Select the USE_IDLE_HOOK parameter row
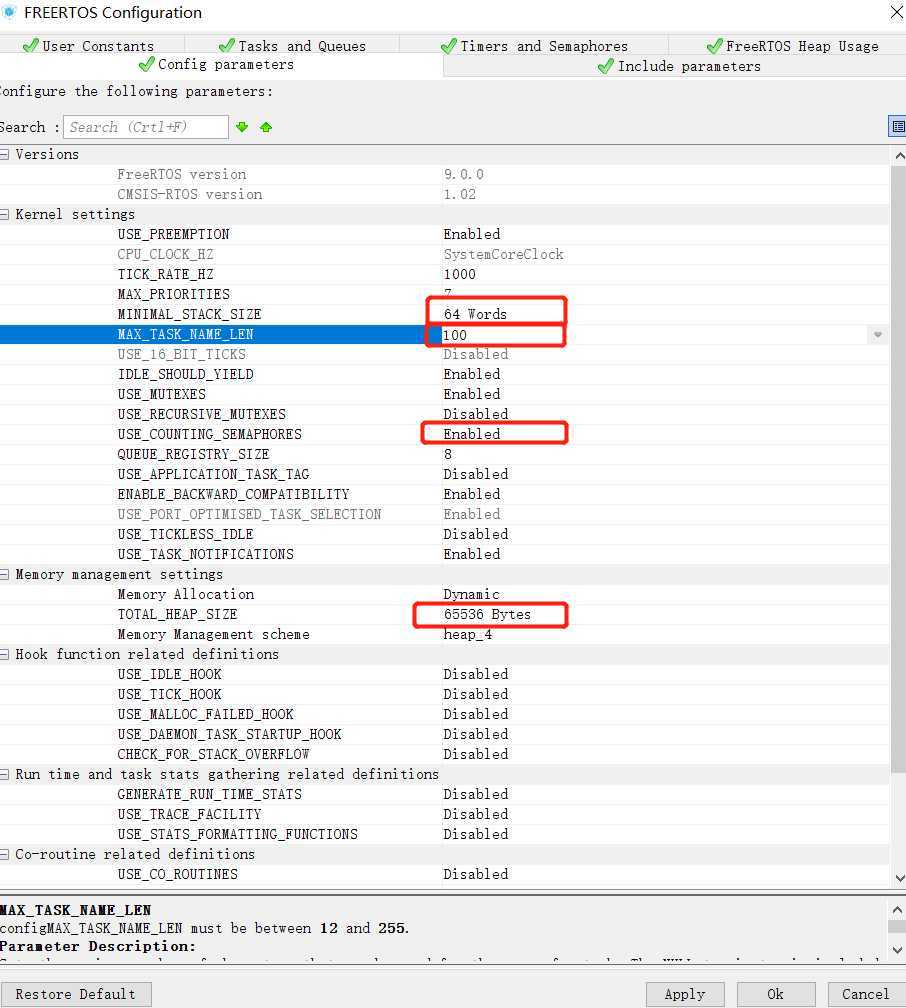The image size is (906, 1008). tap(445, 674)
